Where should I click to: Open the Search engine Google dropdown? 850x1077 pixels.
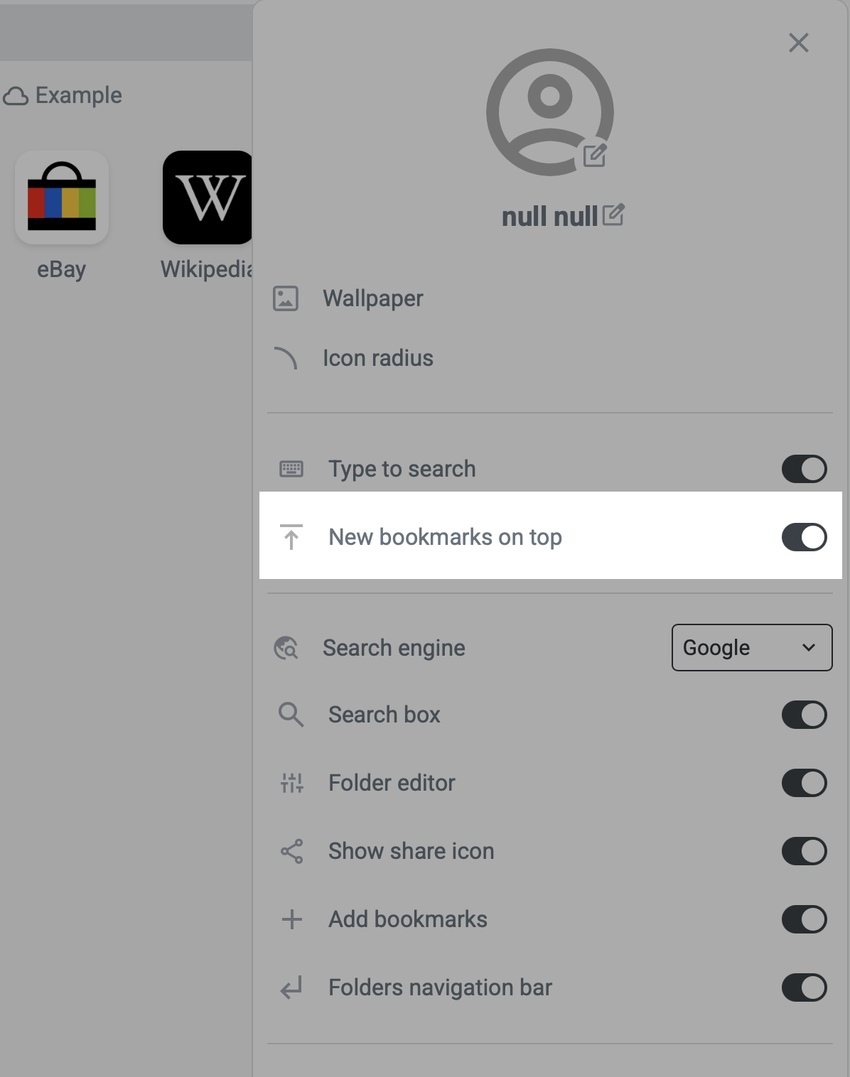pos(751,648)
